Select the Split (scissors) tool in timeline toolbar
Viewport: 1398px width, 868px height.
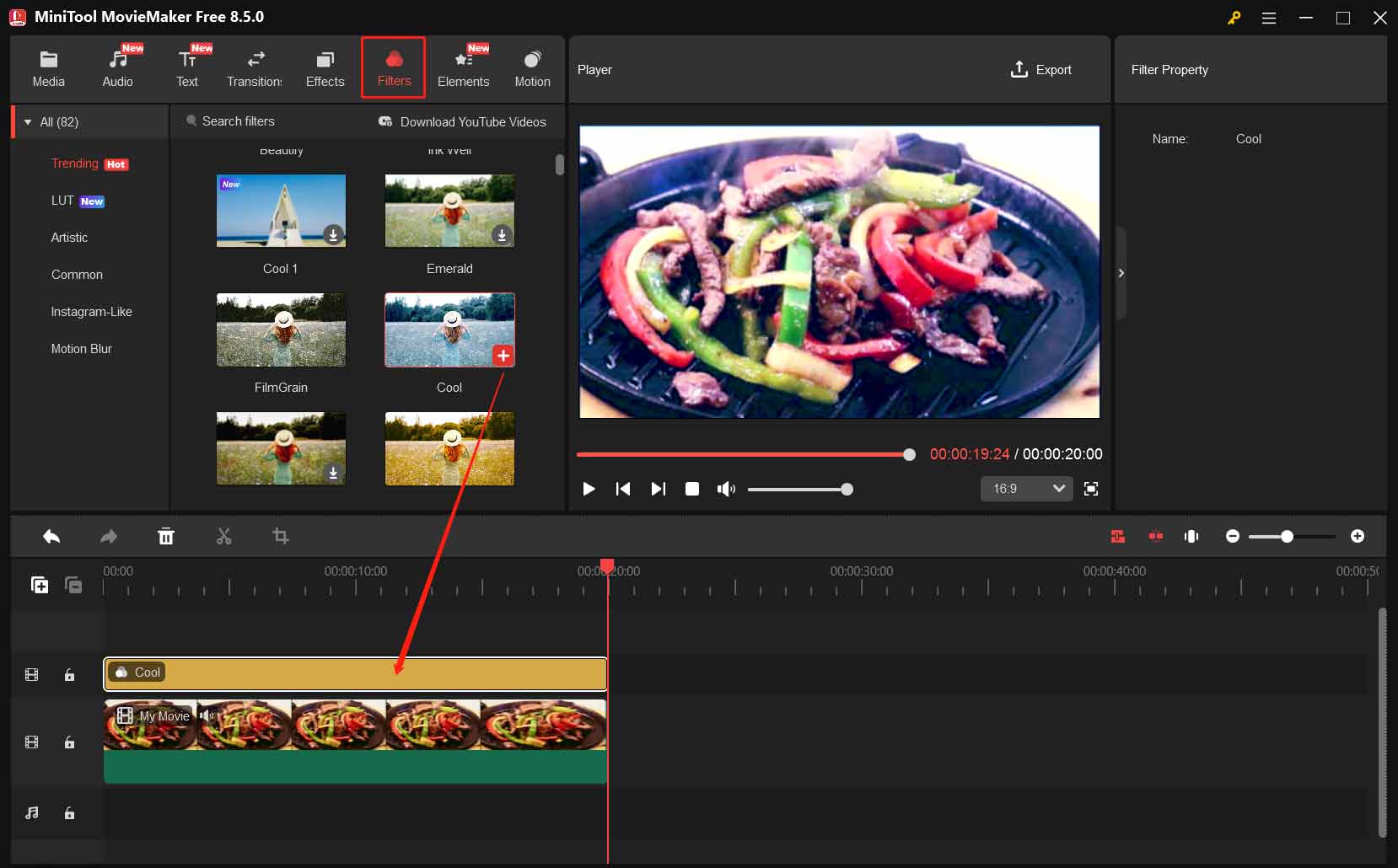coord(223,536)
